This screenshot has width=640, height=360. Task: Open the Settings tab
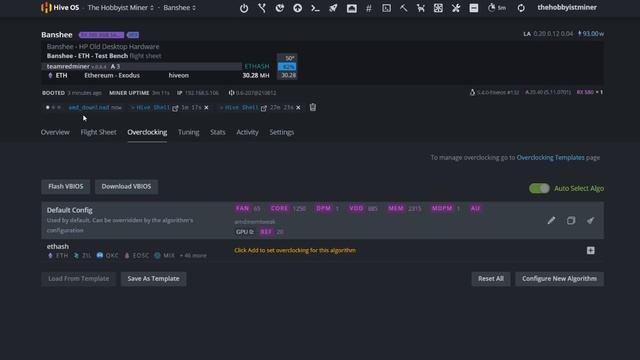(282, 132)
